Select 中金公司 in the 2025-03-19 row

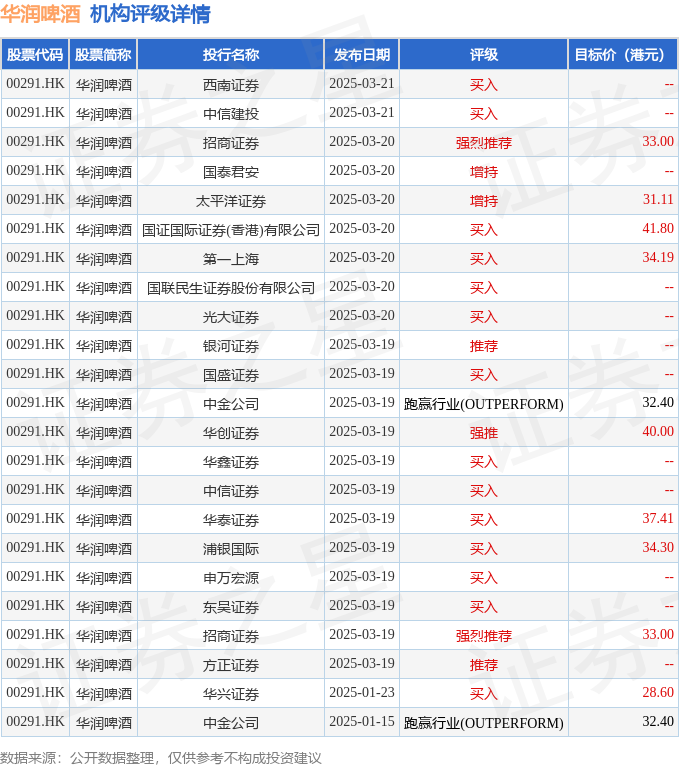point(231,404)
